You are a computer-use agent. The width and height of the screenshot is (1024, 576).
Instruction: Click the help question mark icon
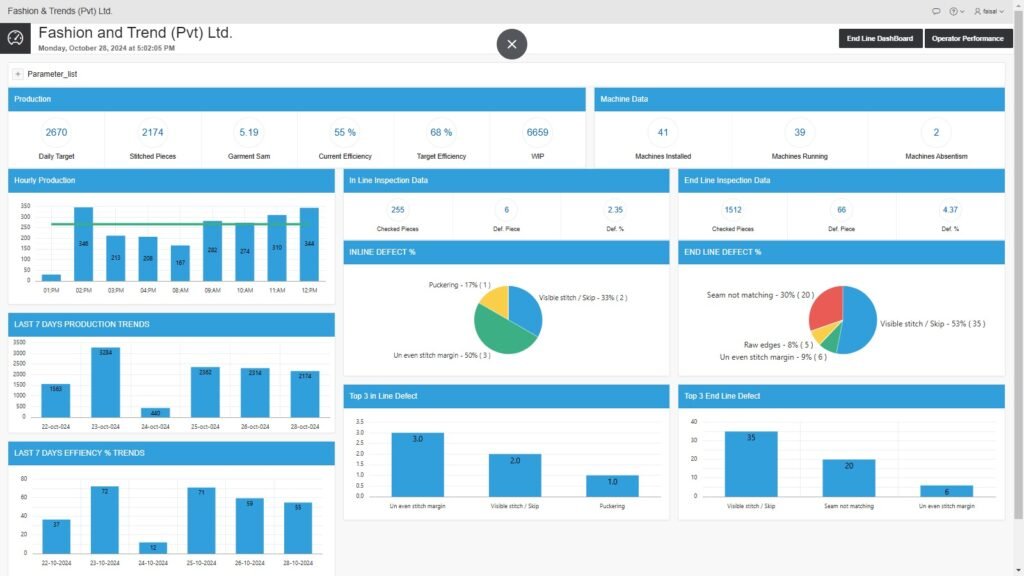pyautogui.click(x=954, y=11)
